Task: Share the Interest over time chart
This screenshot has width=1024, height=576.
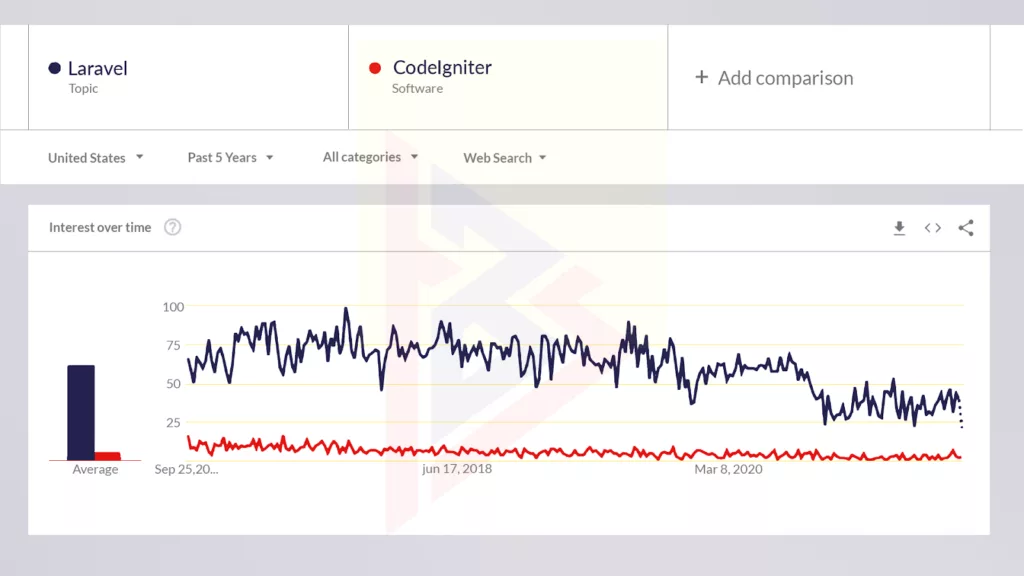Action: click(966, 228)
